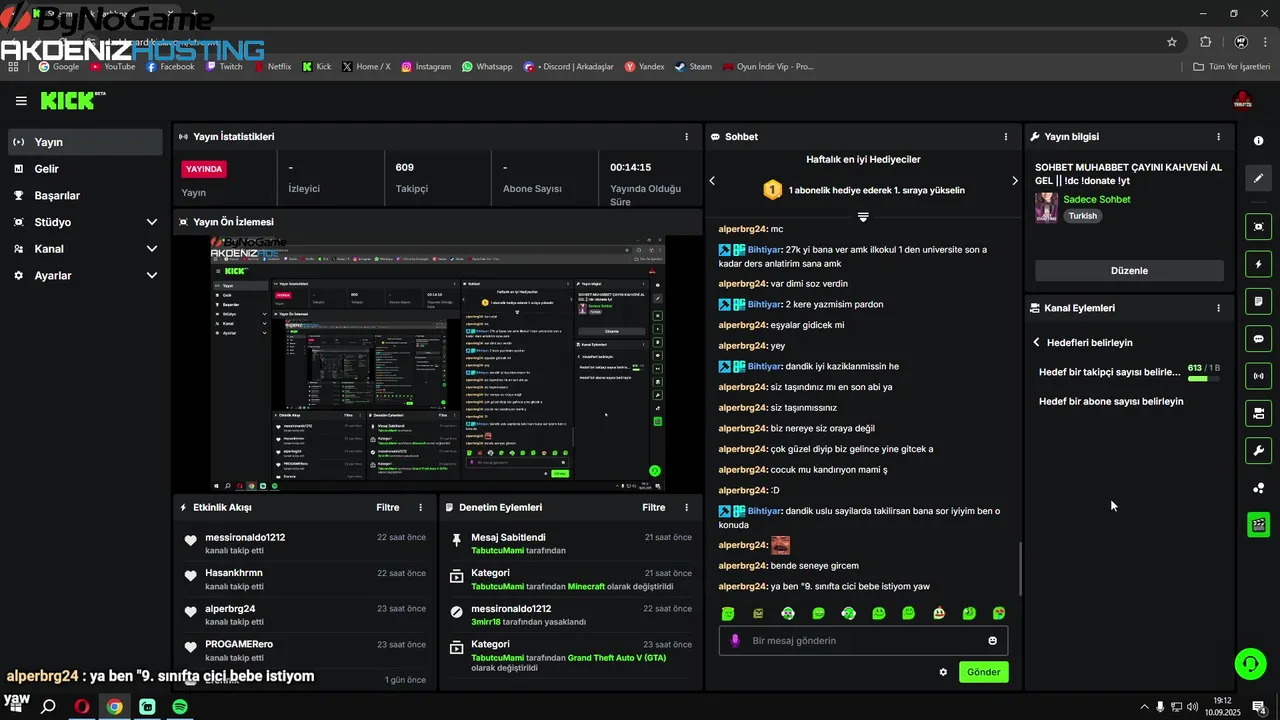
Task: Toggle the lightning activity feed icon
Action: tap(1259, 264)
